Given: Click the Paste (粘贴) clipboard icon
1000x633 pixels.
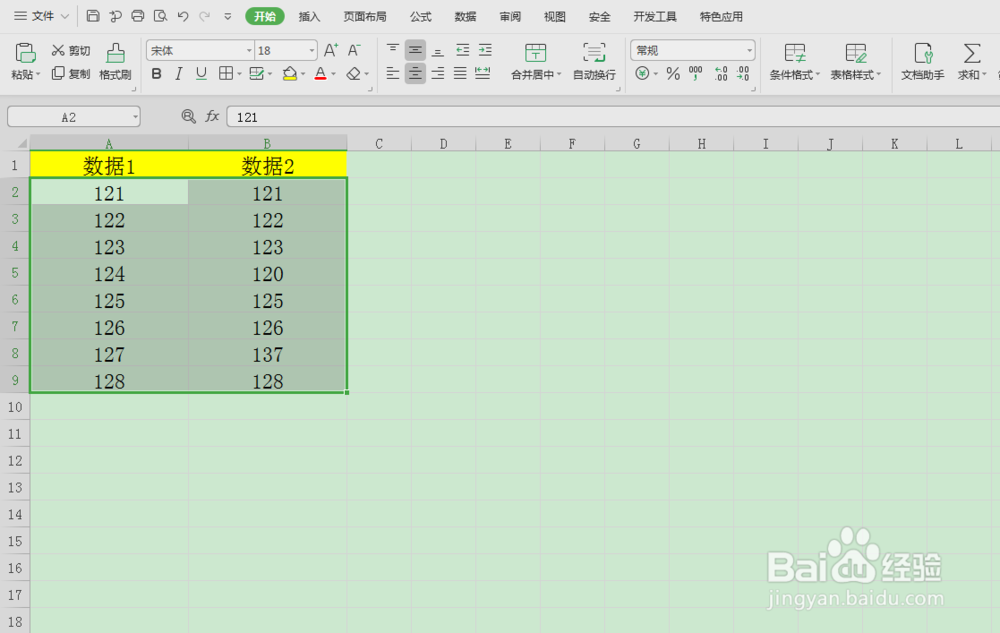Looking at the screenshot, I should 26,52.
